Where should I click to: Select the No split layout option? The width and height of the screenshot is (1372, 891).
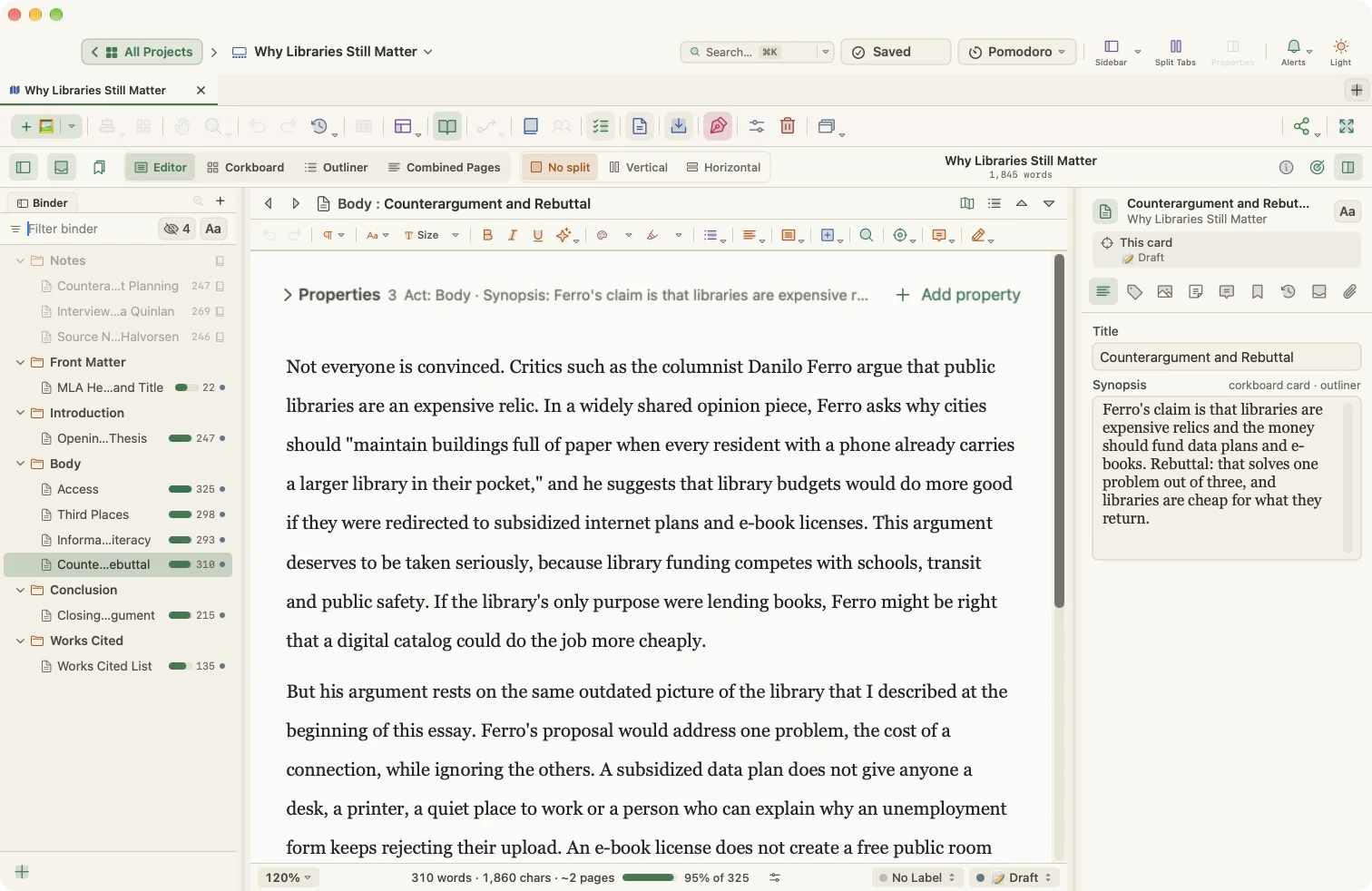pos(560,167)
